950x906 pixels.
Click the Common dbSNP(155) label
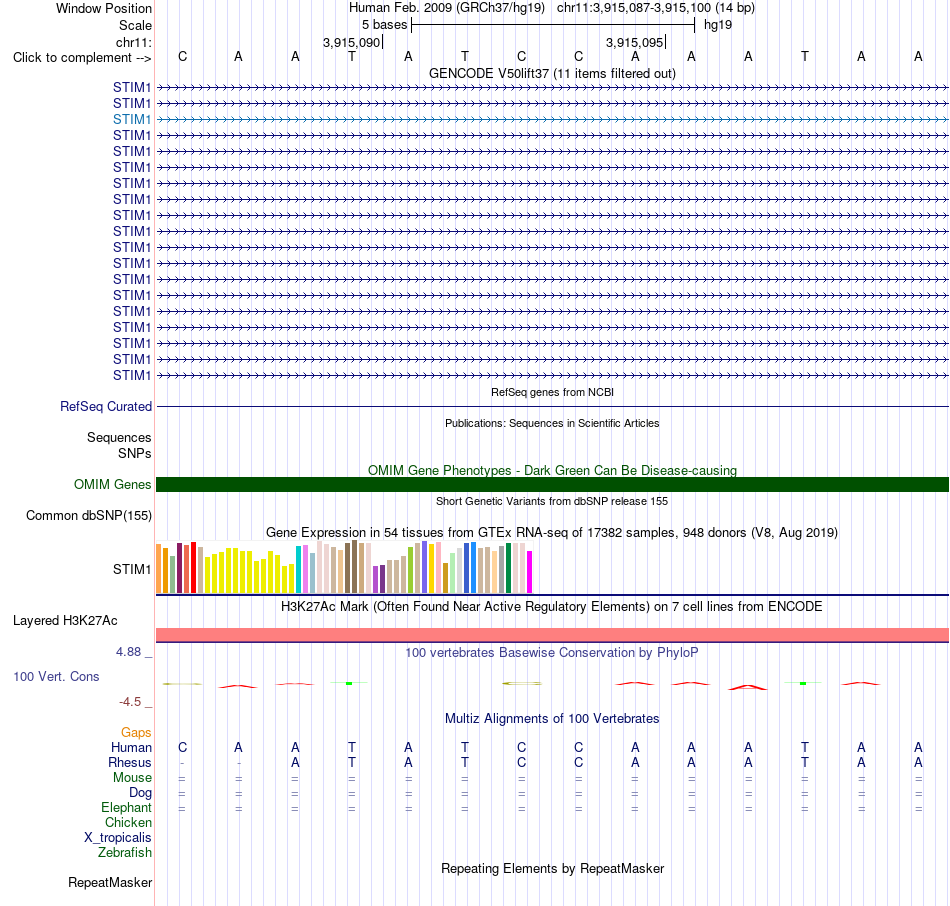(x=88, y=516)
